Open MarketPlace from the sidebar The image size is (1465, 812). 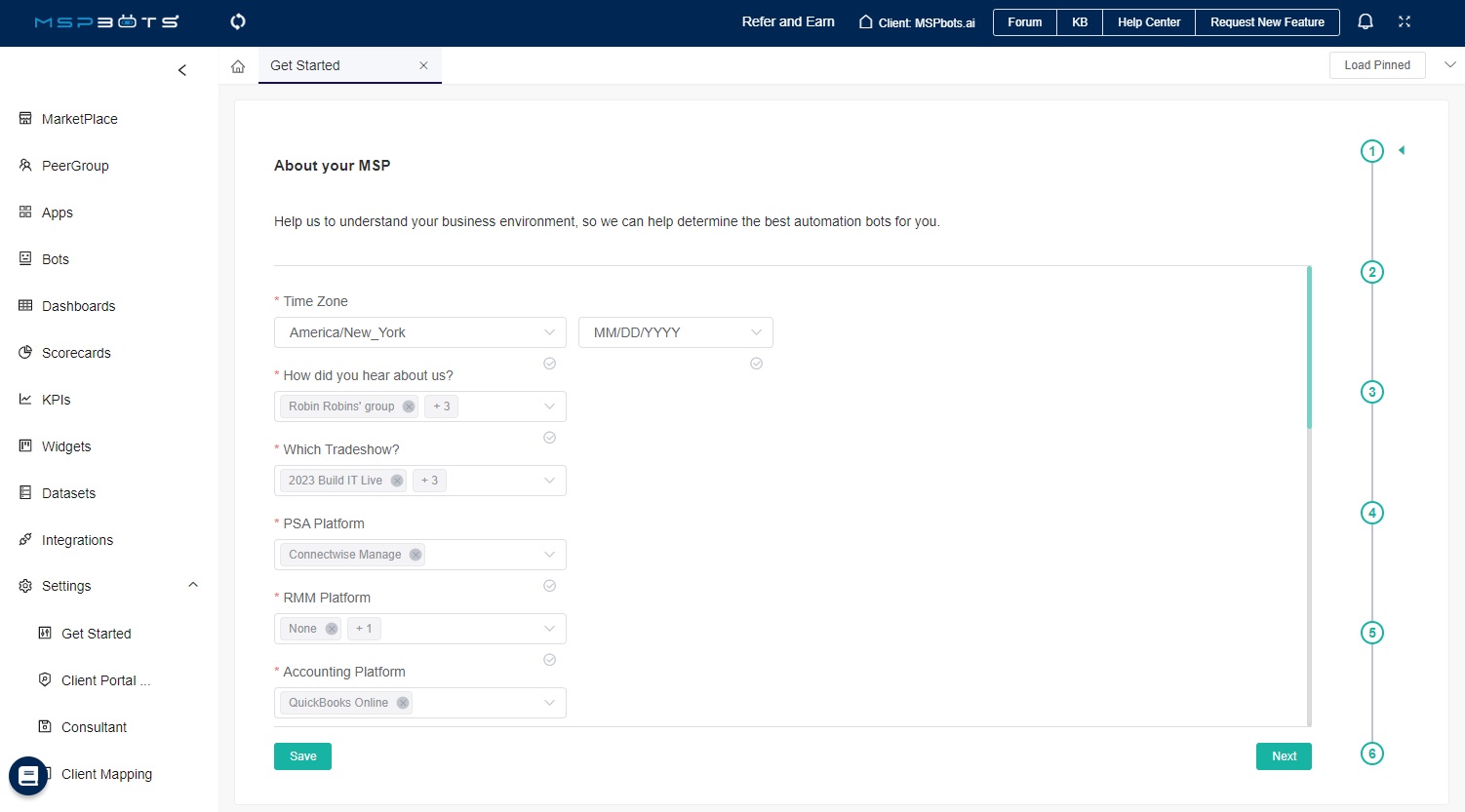click(x=79, y=119)
